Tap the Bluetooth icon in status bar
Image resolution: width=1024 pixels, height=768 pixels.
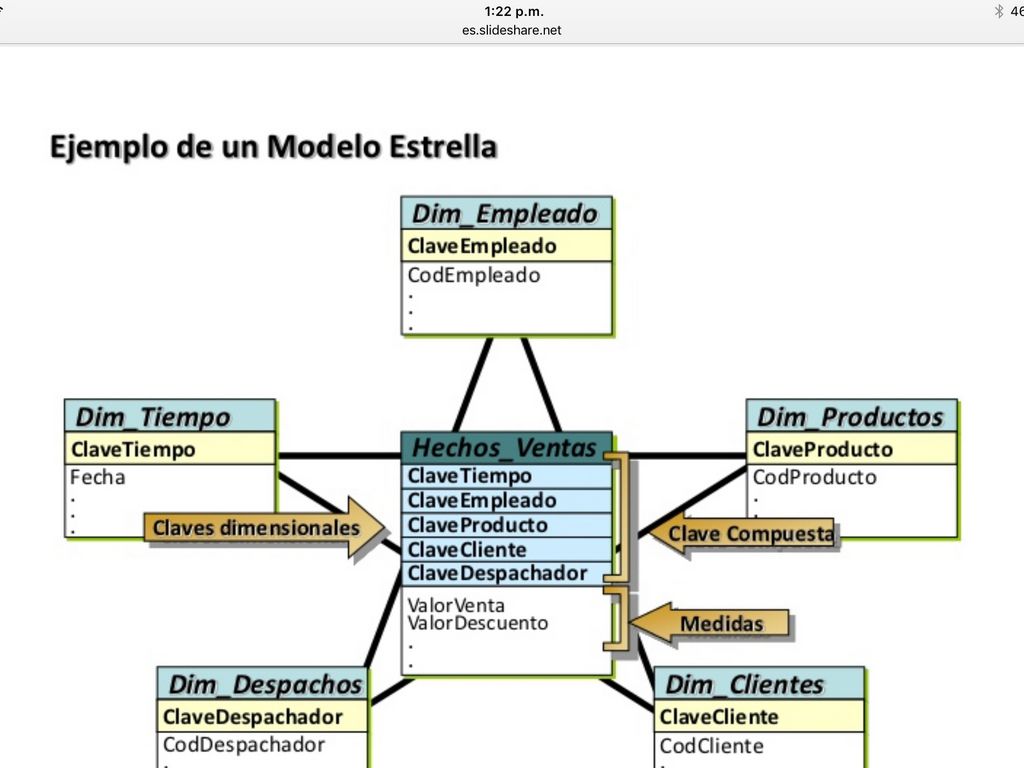coord(998,11)
